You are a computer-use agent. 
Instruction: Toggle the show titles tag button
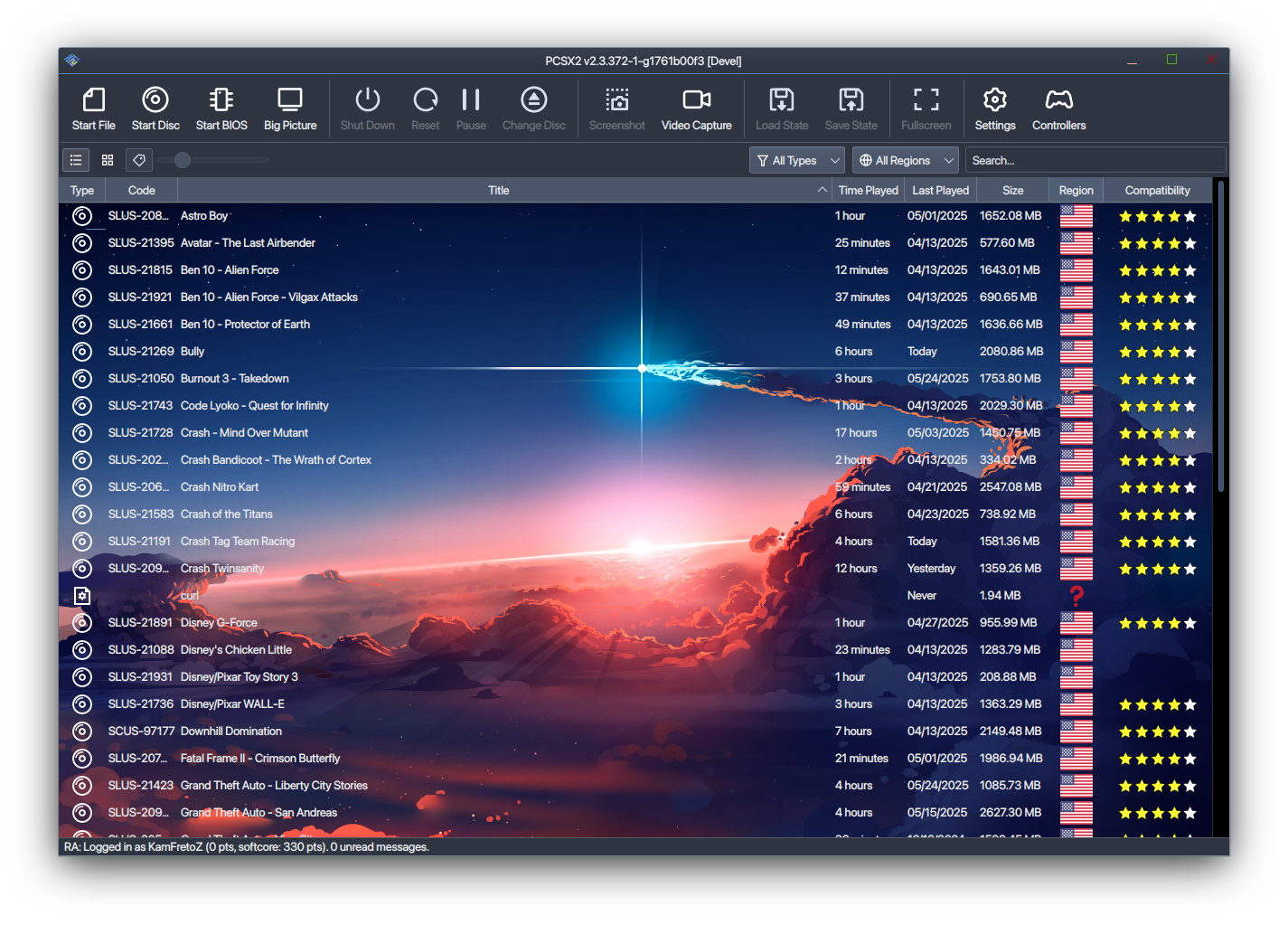(139, 160)
